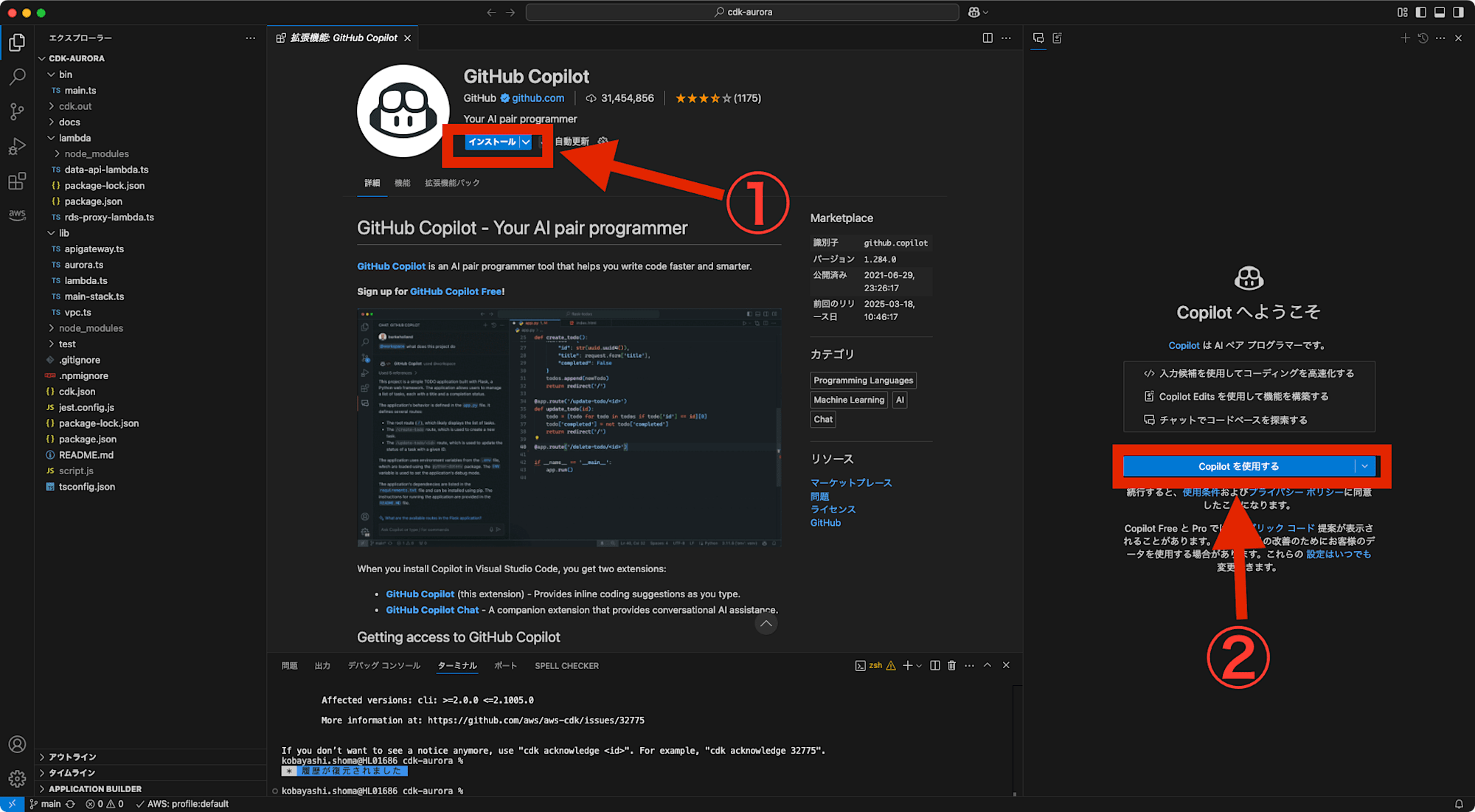Go back using title bar arrow
Viewport: 1475px width, 812px height.
491,12
